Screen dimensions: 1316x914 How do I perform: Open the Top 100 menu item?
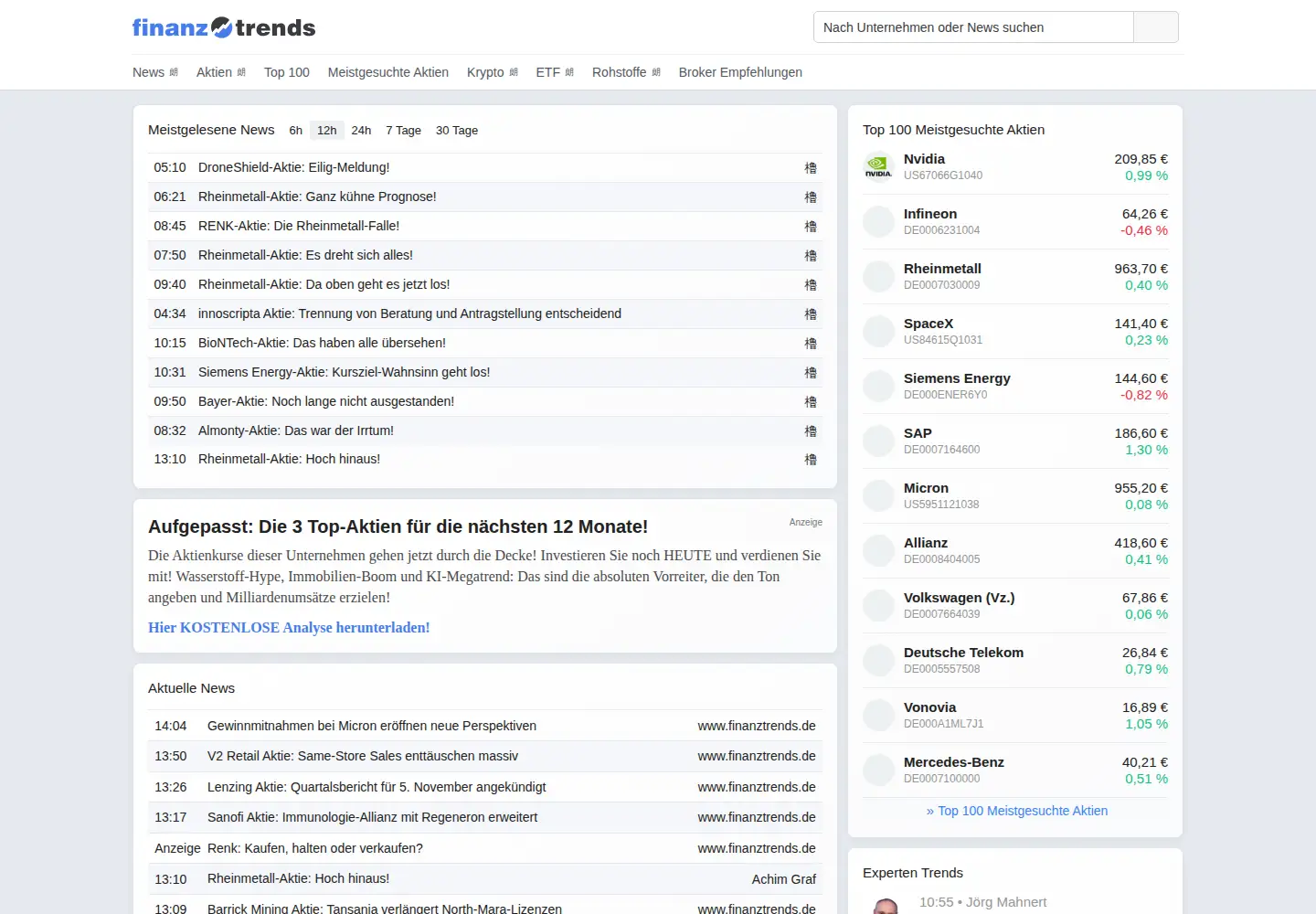click(x=287, y=72)
